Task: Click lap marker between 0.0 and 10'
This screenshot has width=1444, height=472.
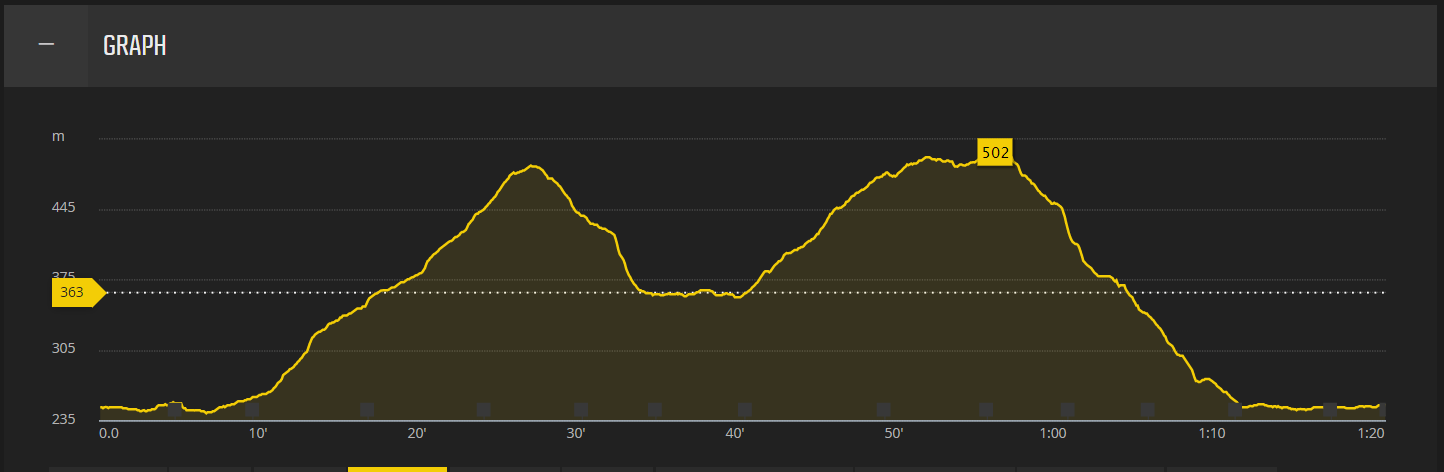Action: pos(175,409)
